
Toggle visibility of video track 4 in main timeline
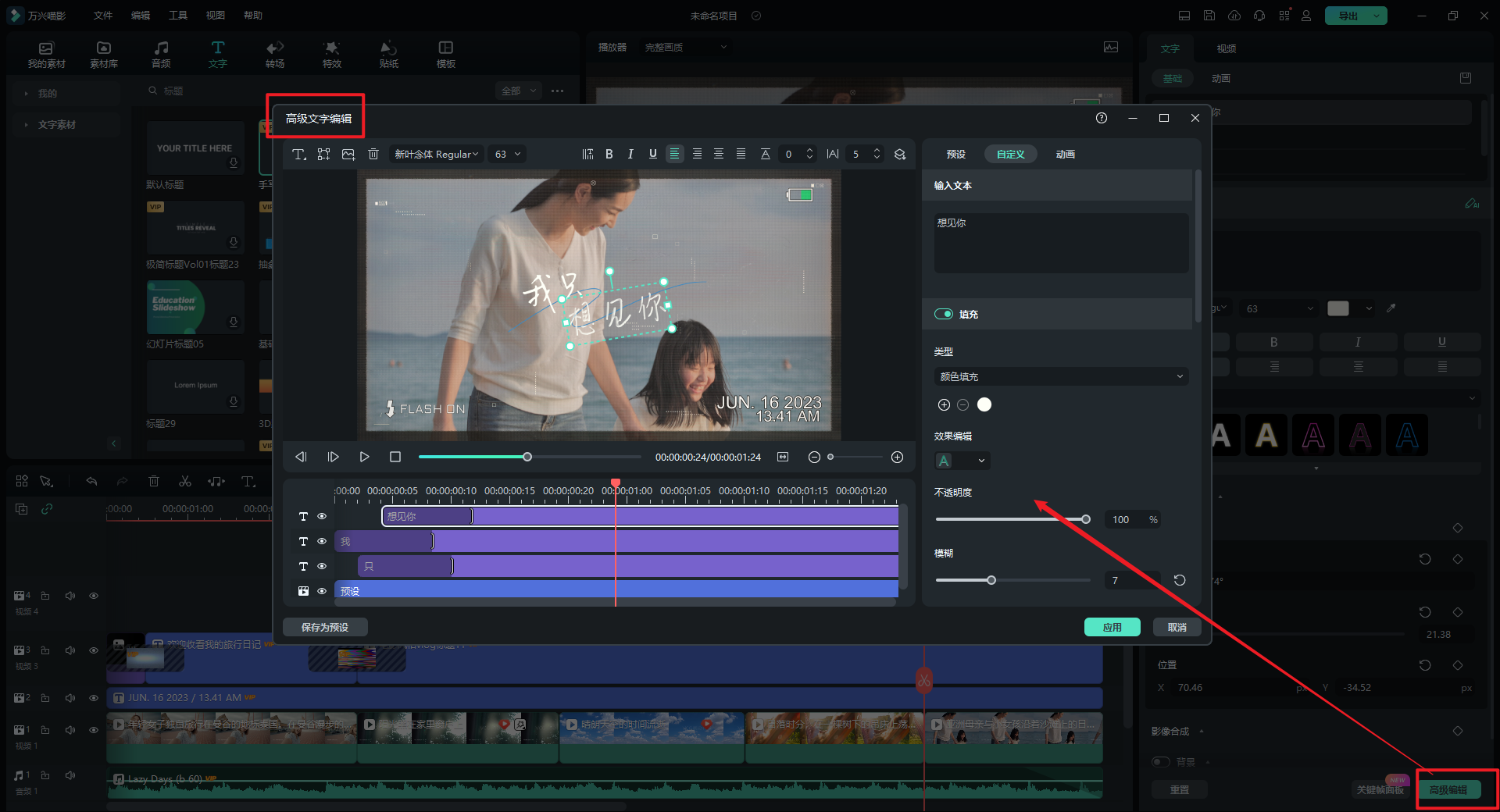point(94,596)
